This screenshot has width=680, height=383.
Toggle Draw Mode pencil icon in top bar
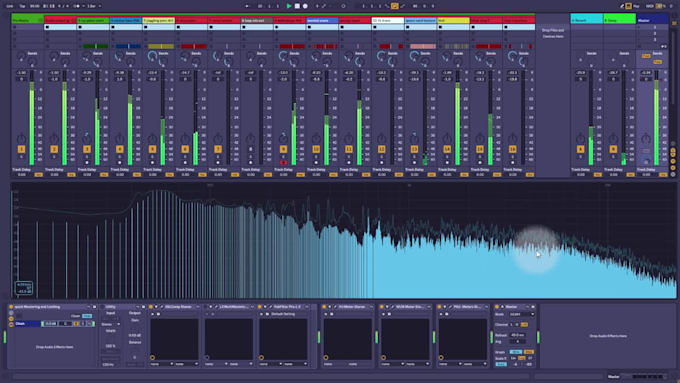coord(622,6)
